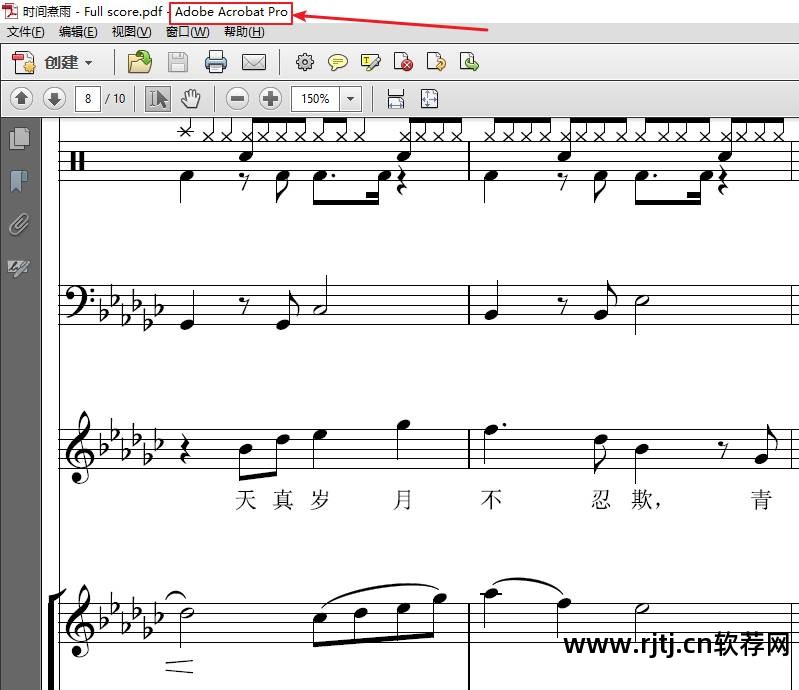Print the document with printer icon
The width and height of the screenshot is (799, 690).
click(x=216, y=62)
